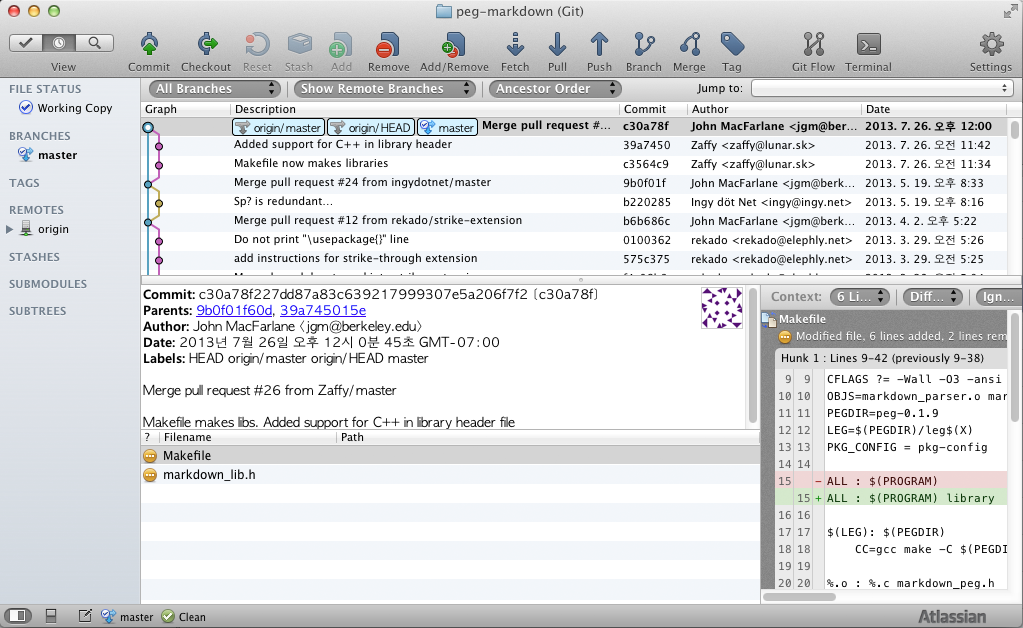Select merge pull request #12 commit
The height and width of the screenshot is (628, 1023).
pos(574,220)
